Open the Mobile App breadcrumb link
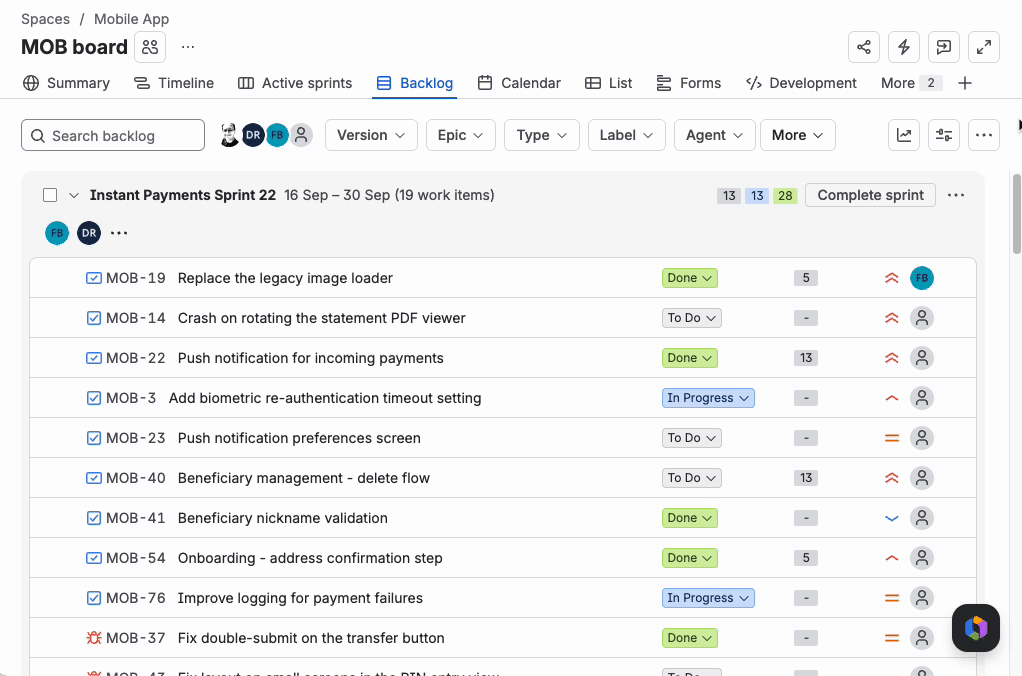The image size is (1022, 676). click(132, 19)
